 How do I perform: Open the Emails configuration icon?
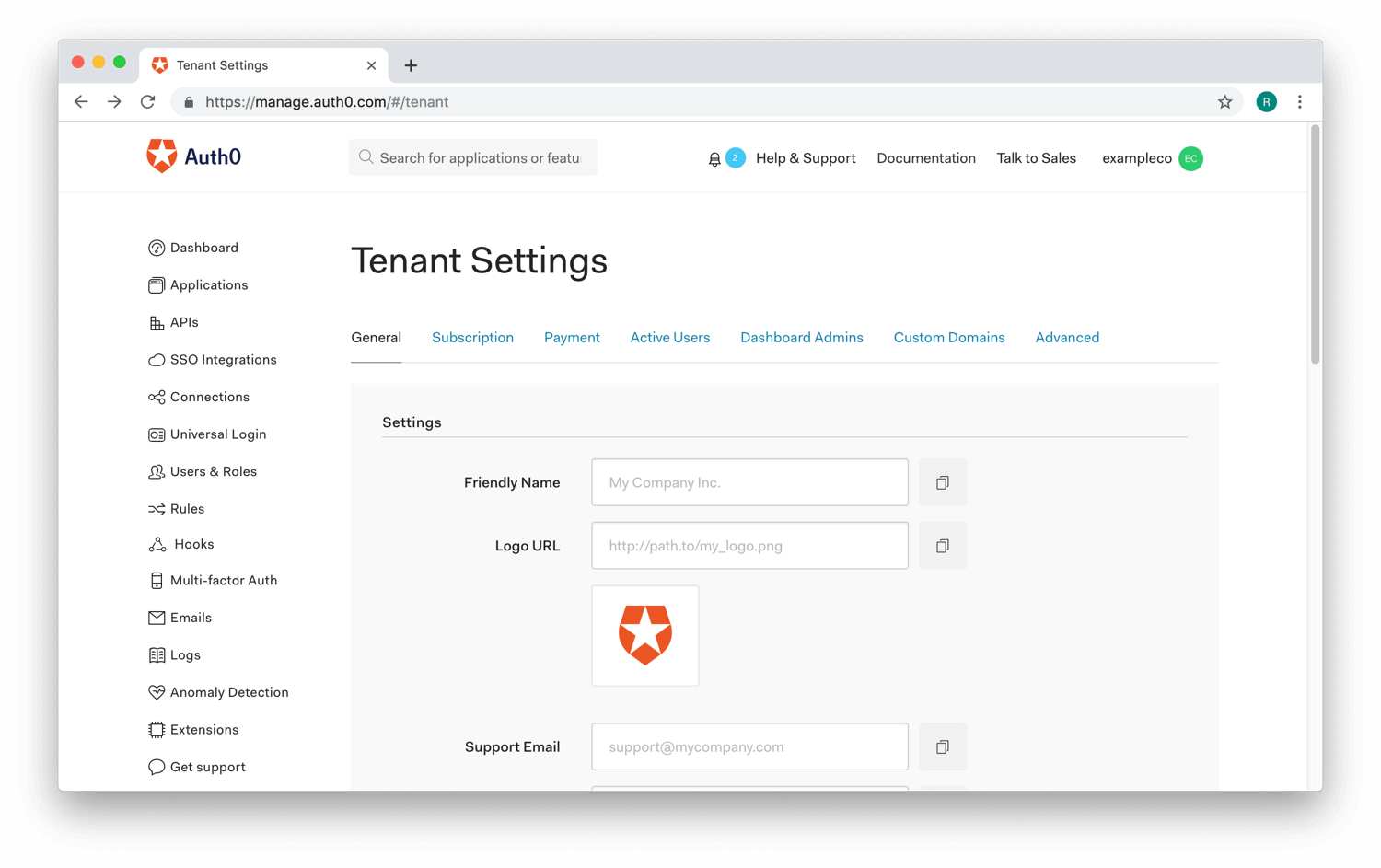click(x=157, y=617)
